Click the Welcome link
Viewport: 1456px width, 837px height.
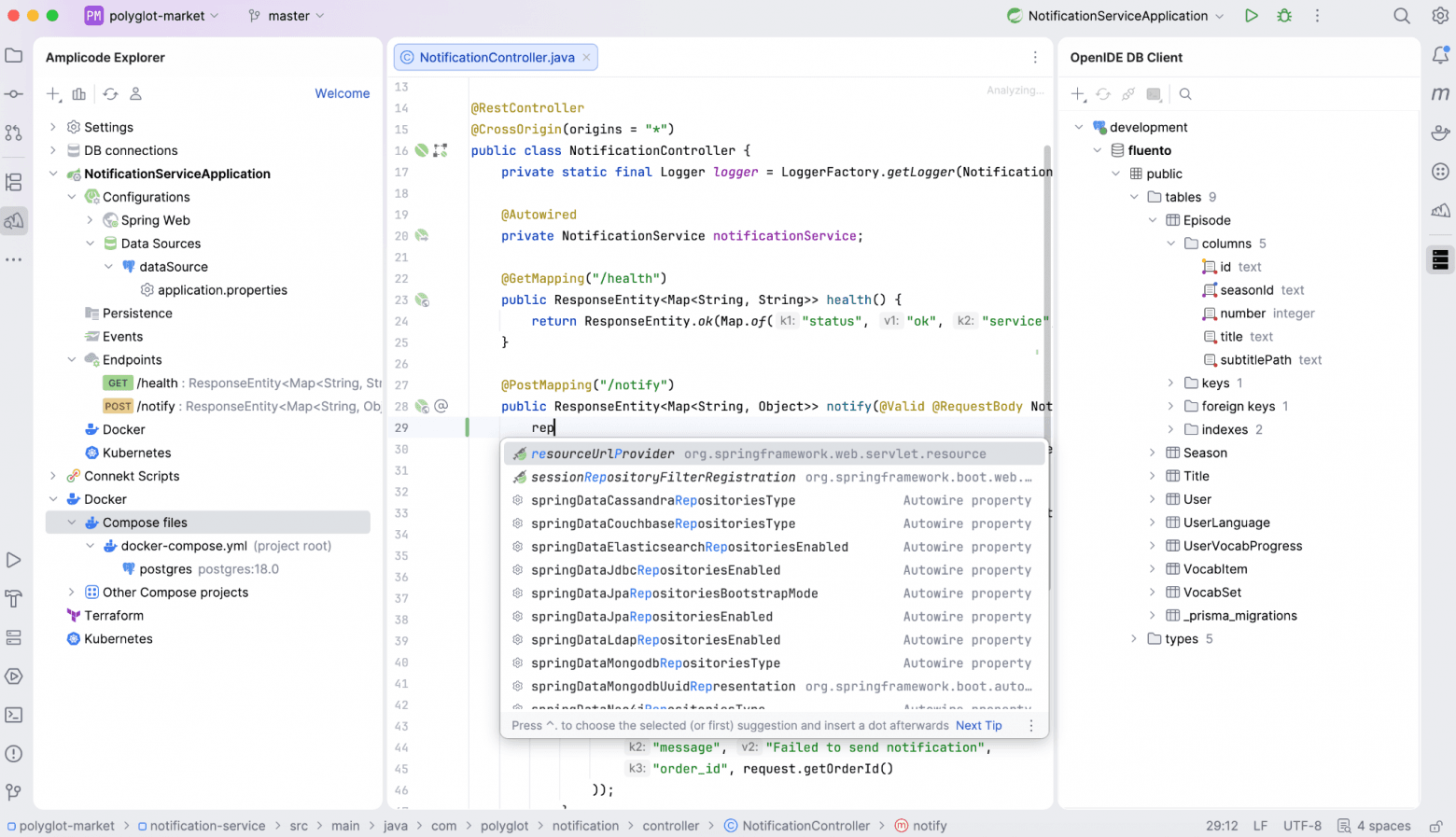click(x=342, y=93)
